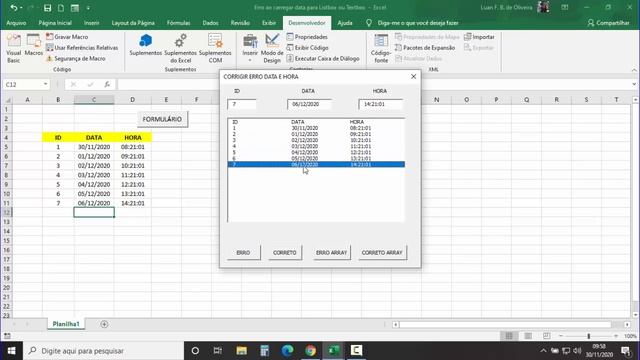
Task: Click the zoom in plus button
Action: click(x=616, y=336)
